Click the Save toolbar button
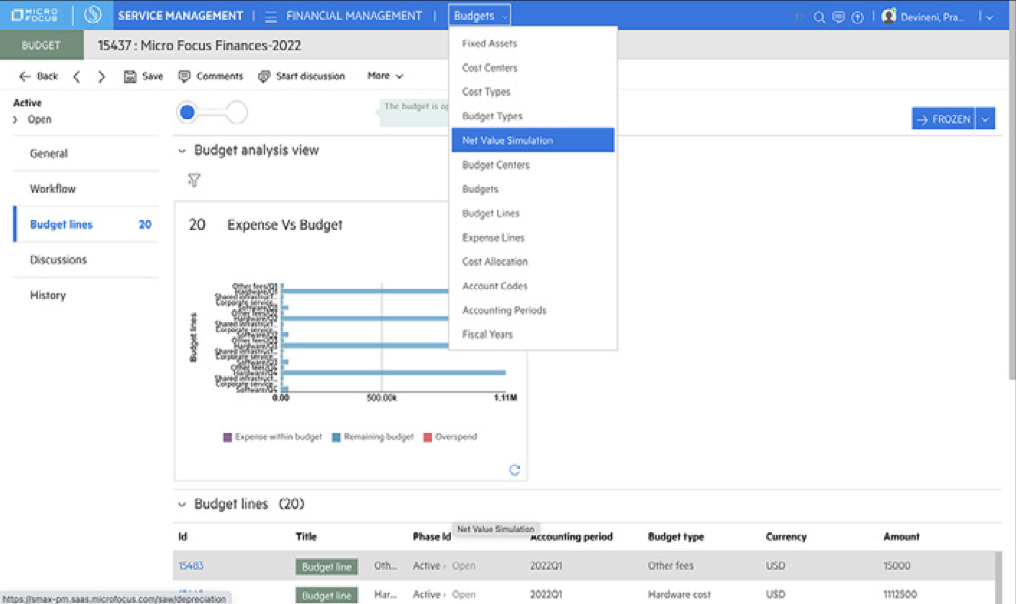Image resolution: width=1016 pixels, height=604 pixels. [x=144, y=76]
